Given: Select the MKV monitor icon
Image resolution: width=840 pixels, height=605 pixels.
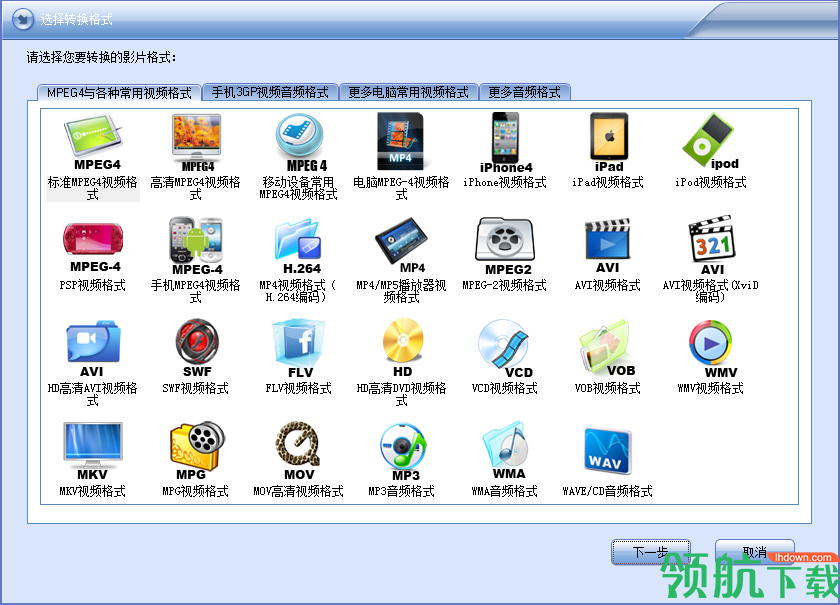Looking at the screenshot, I should coord(93,451).
